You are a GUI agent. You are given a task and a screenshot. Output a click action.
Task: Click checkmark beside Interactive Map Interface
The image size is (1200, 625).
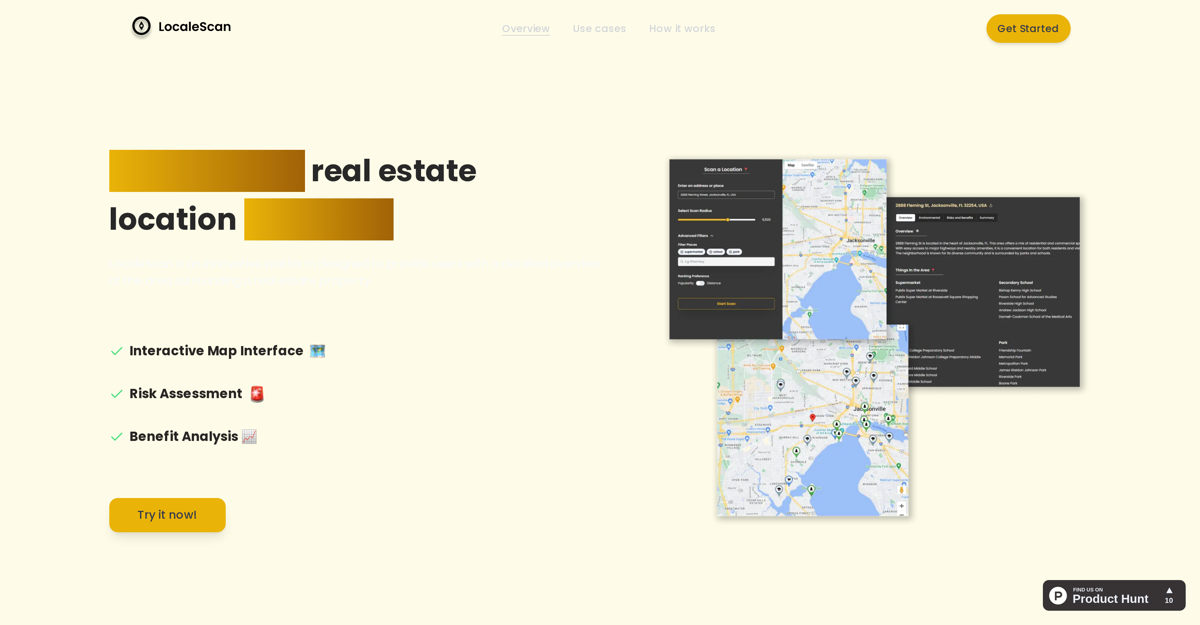tap(116, 351)
